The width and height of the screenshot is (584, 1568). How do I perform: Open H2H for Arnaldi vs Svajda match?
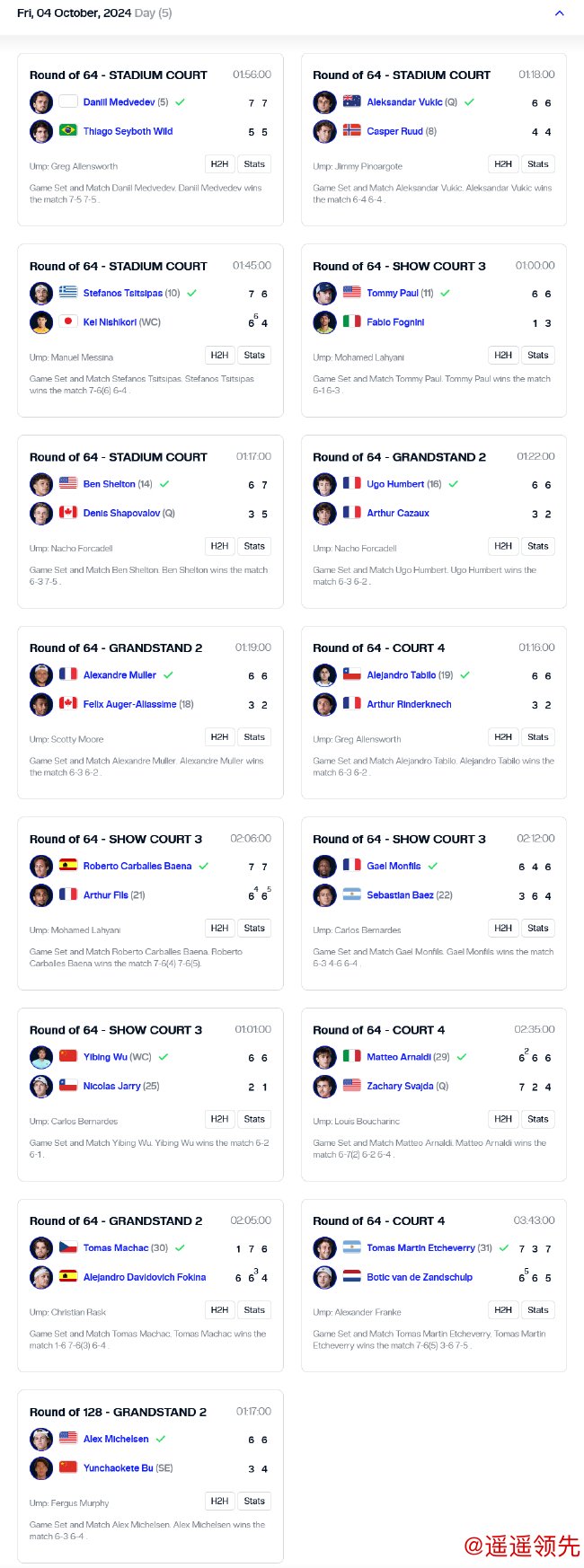[x=503, y=1119]
